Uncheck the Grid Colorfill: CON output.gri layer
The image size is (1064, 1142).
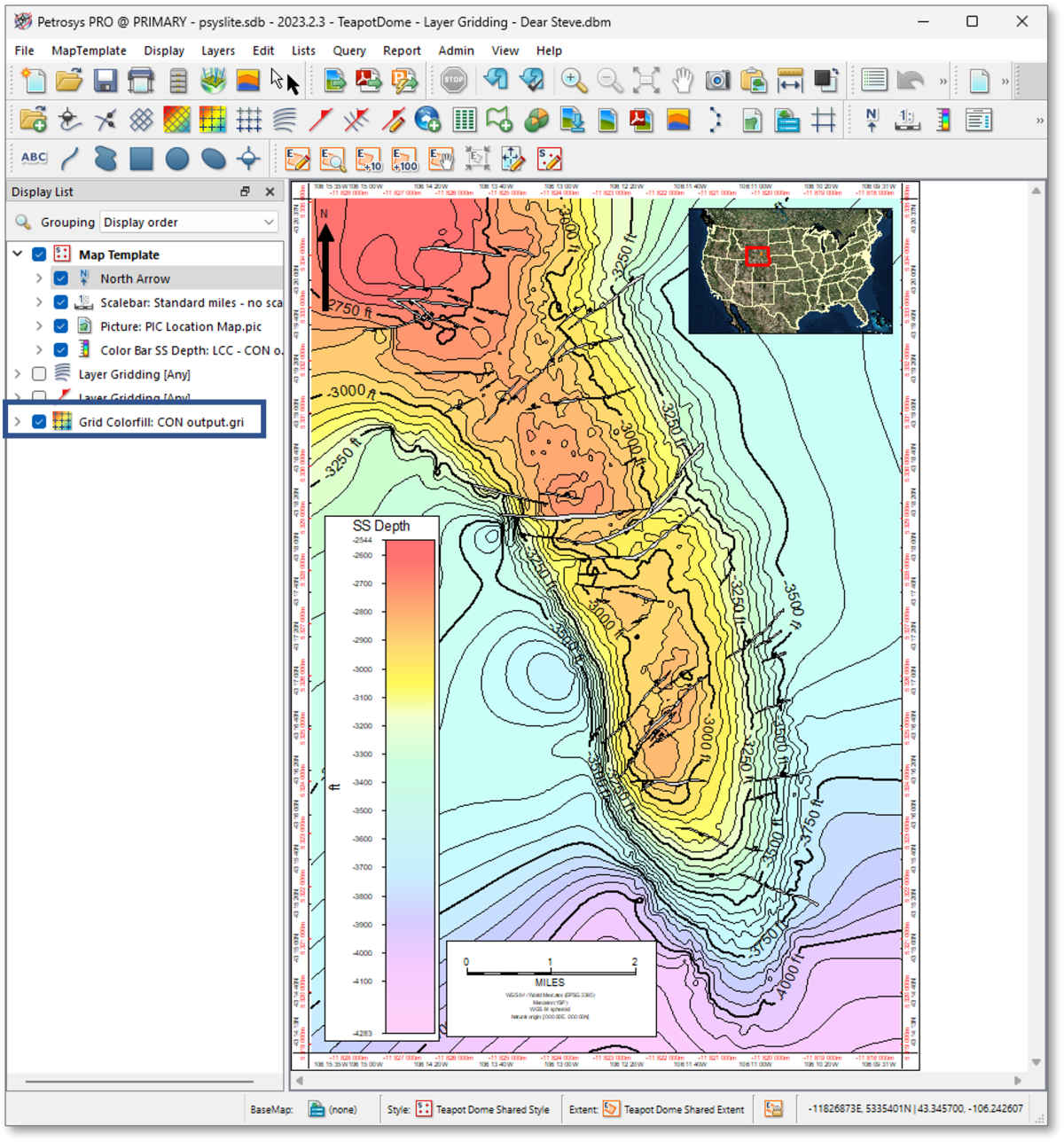[x=39, y=421]
